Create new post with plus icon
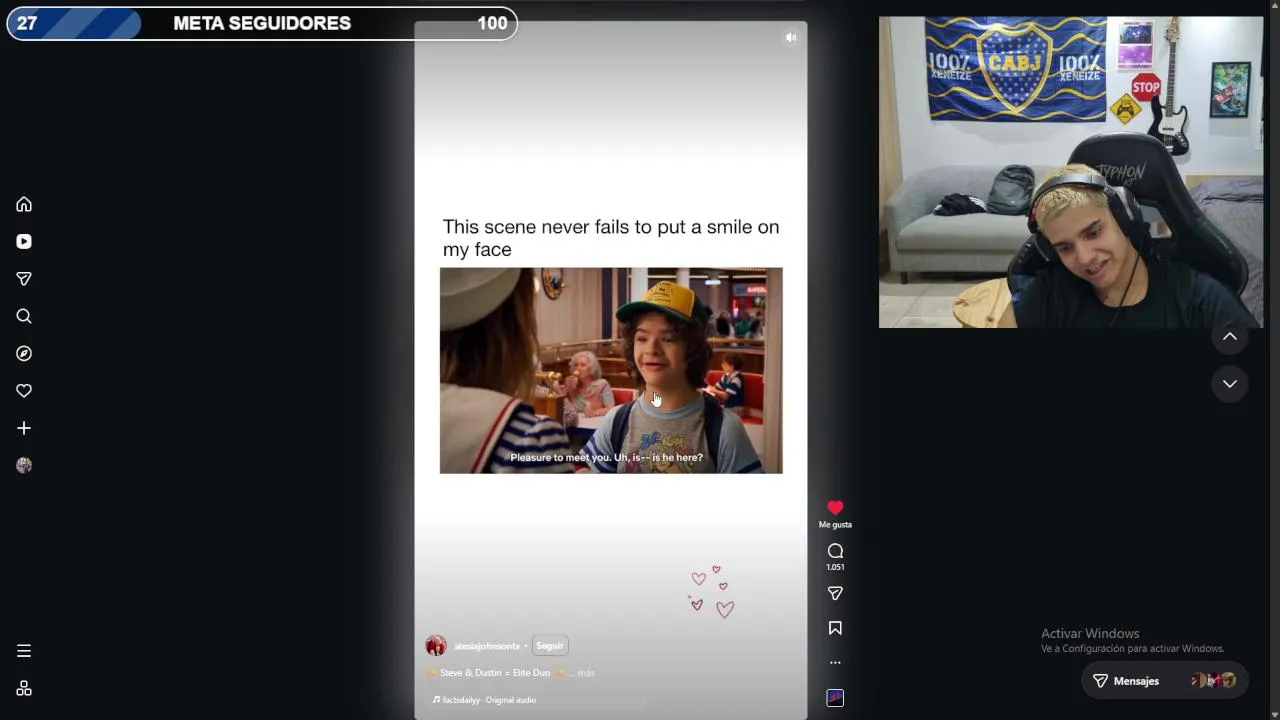 [24, 428]
